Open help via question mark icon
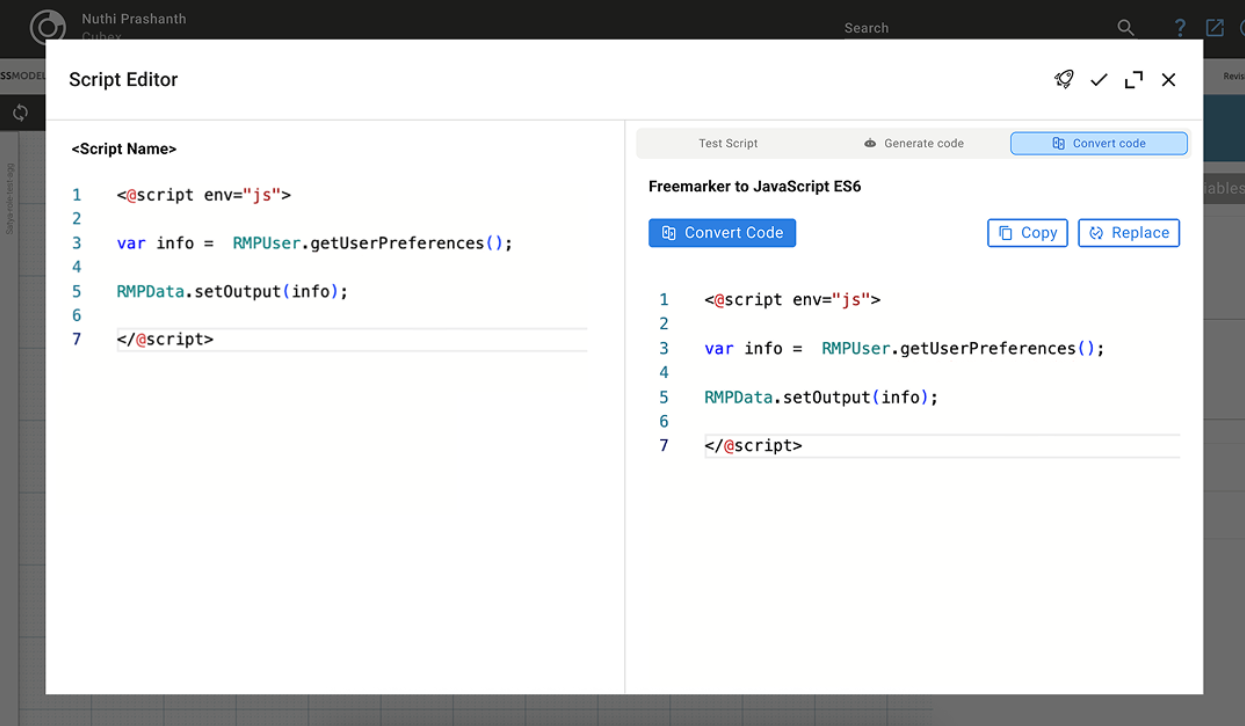 1180,28
